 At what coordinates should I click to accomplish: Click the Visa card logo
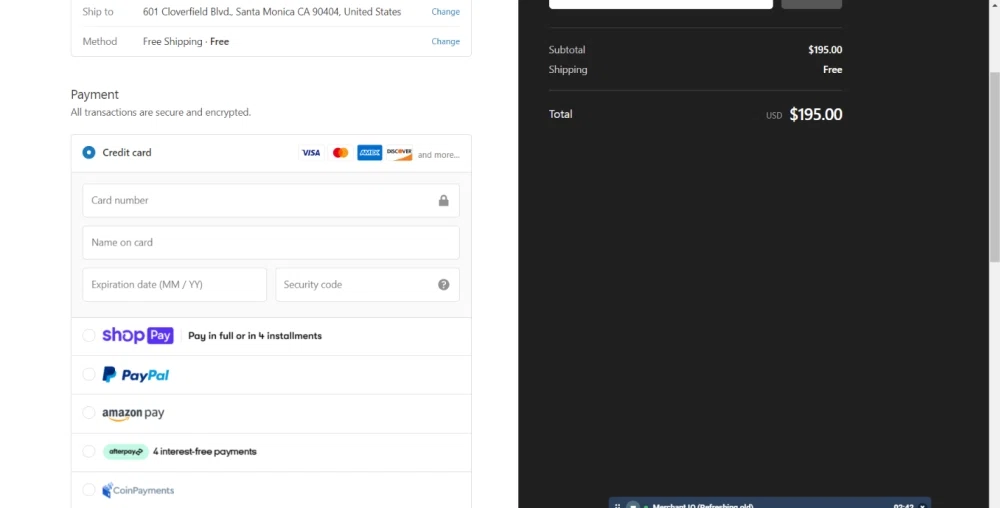pos(311,153)
